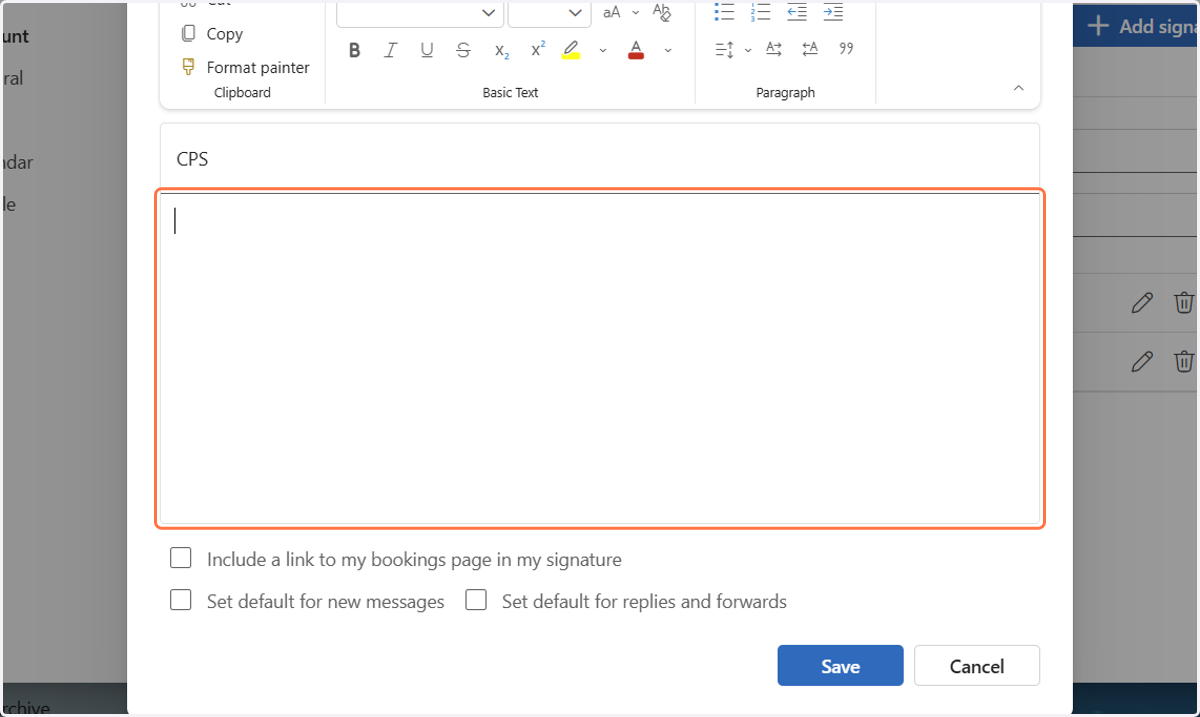The image size is (1200, 717).
Task: Apply yellow text highlight color
Action: click(571, 50)
